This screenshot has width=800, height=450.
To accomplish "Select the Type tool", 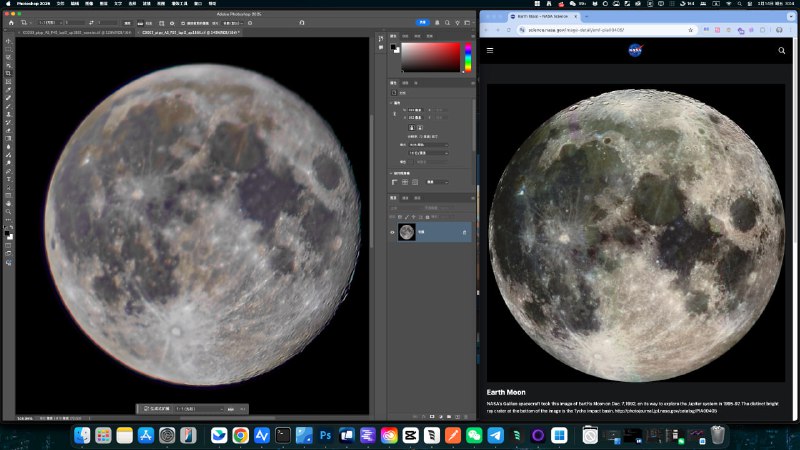I will (8, 180).
